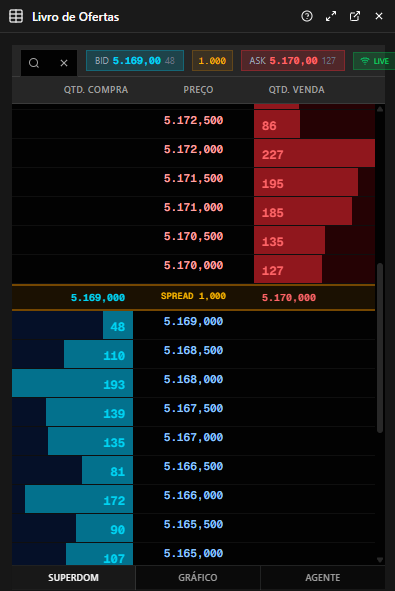
Task: Select the sell volume bar showing 227
Action: pos(314,153)
